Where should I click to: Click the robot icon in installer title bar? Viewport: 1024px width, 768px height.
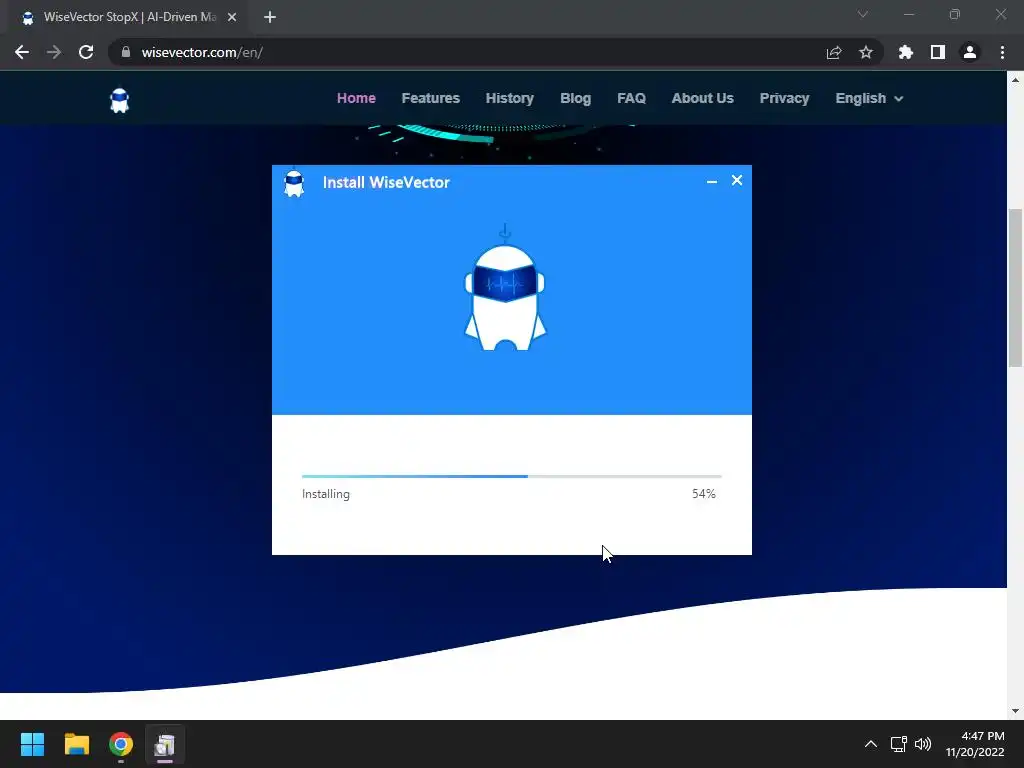point(294,184)
